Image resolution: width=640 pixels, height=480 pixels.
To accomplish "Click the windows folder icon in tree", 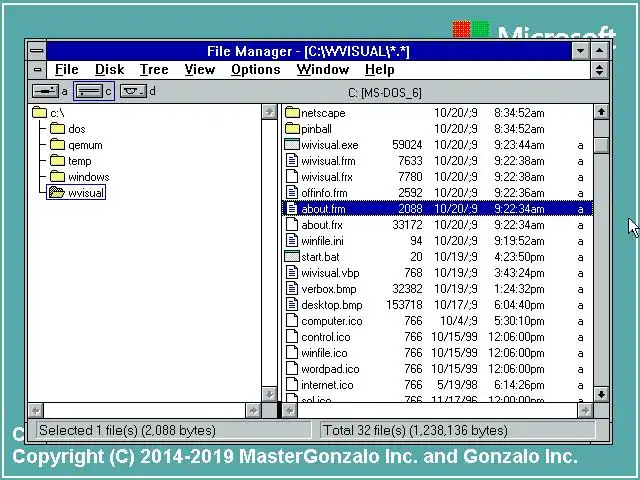I will pyautogui.click(x=57, y=176).
